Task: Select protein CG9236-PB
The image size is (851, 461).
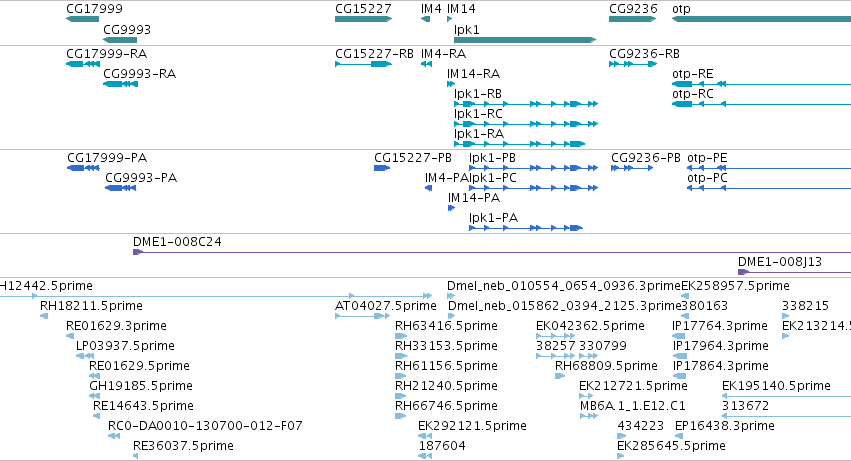Action: tap(632, 168)
